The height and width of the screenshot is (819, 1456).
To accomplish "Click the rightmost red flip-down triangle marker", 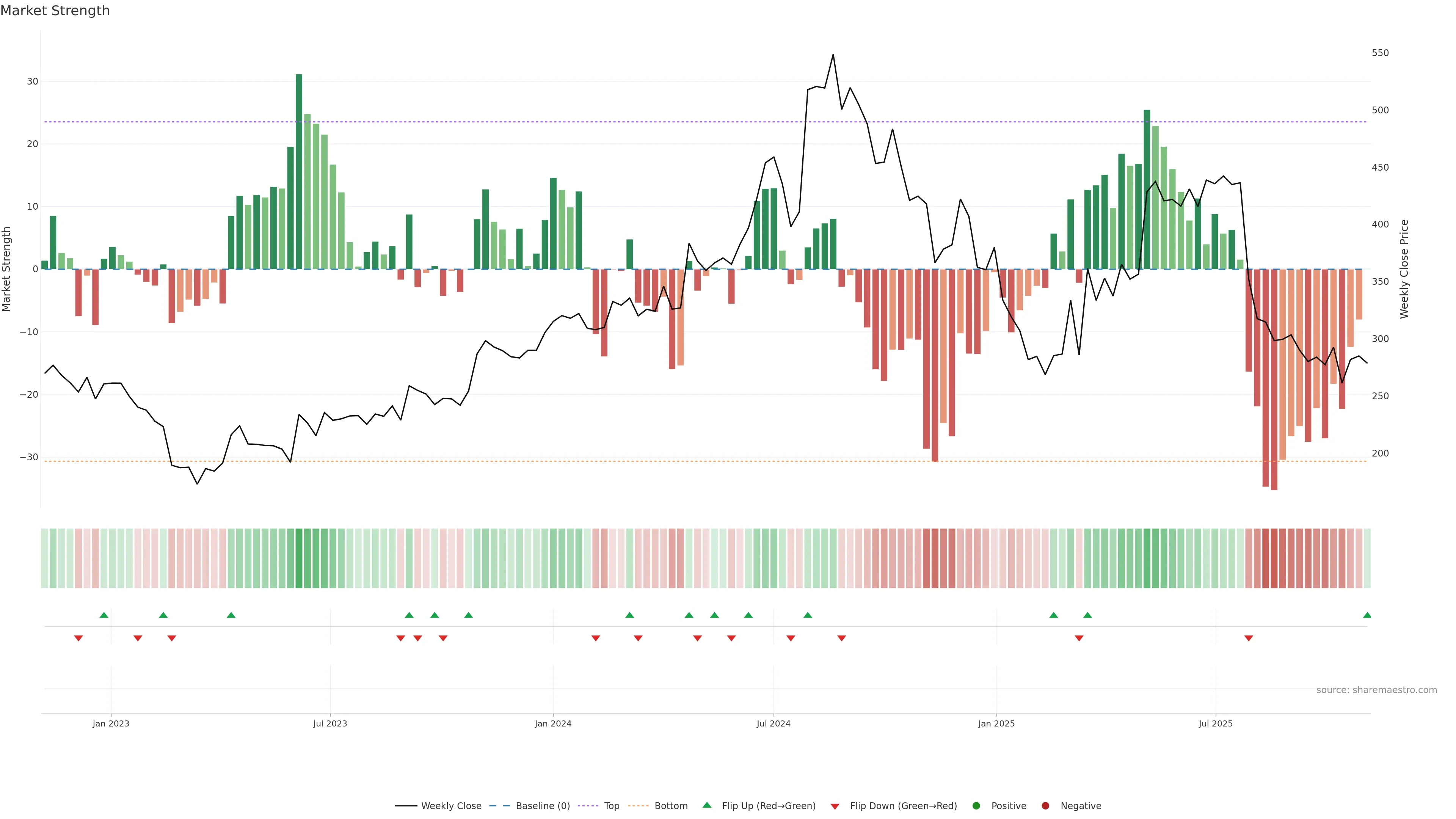I will (1249, 638).
